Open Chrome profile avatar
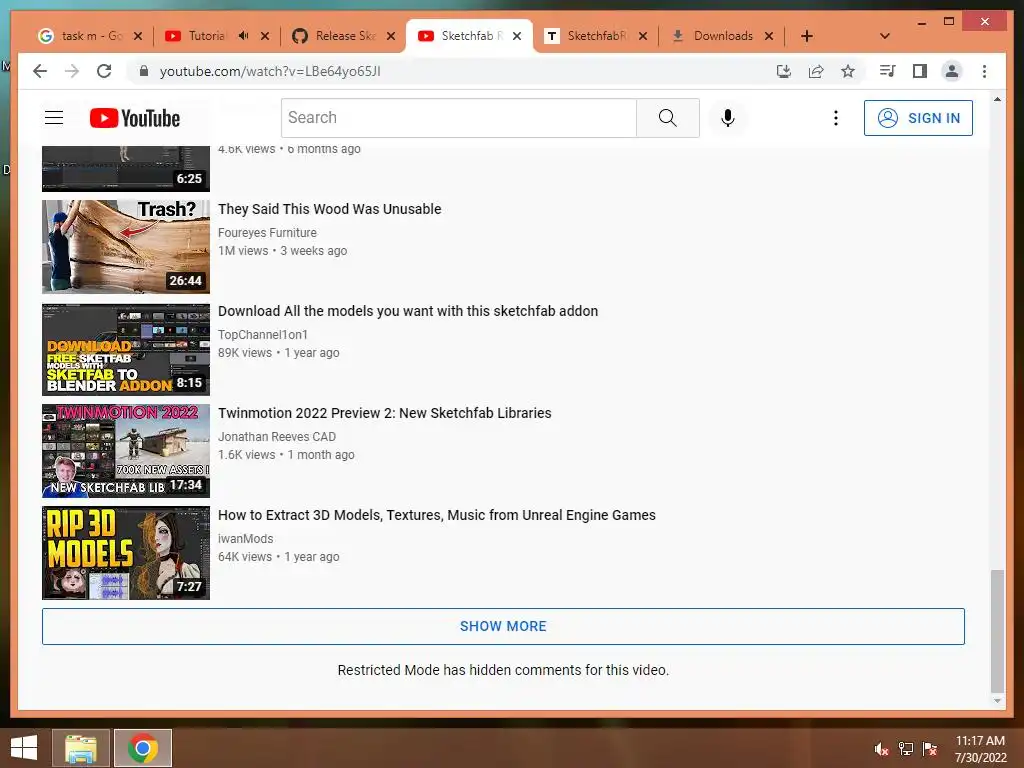1024x768 pixels. point(952,71)
